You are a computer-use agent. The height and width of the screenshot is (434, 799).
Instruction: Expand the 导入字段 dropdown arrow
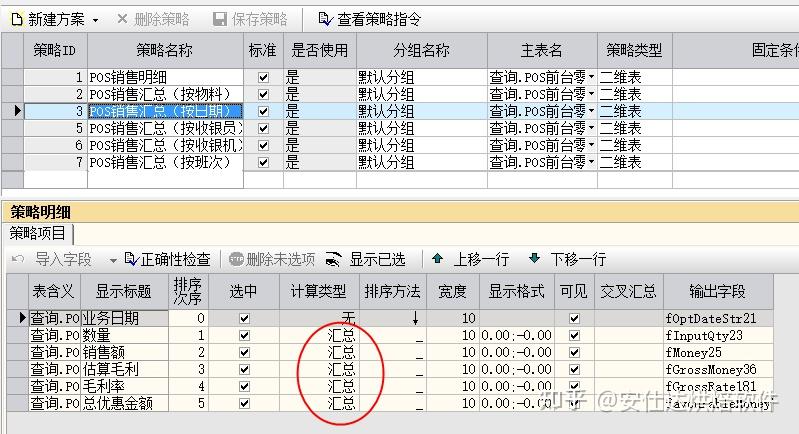[x=113, y=260]
